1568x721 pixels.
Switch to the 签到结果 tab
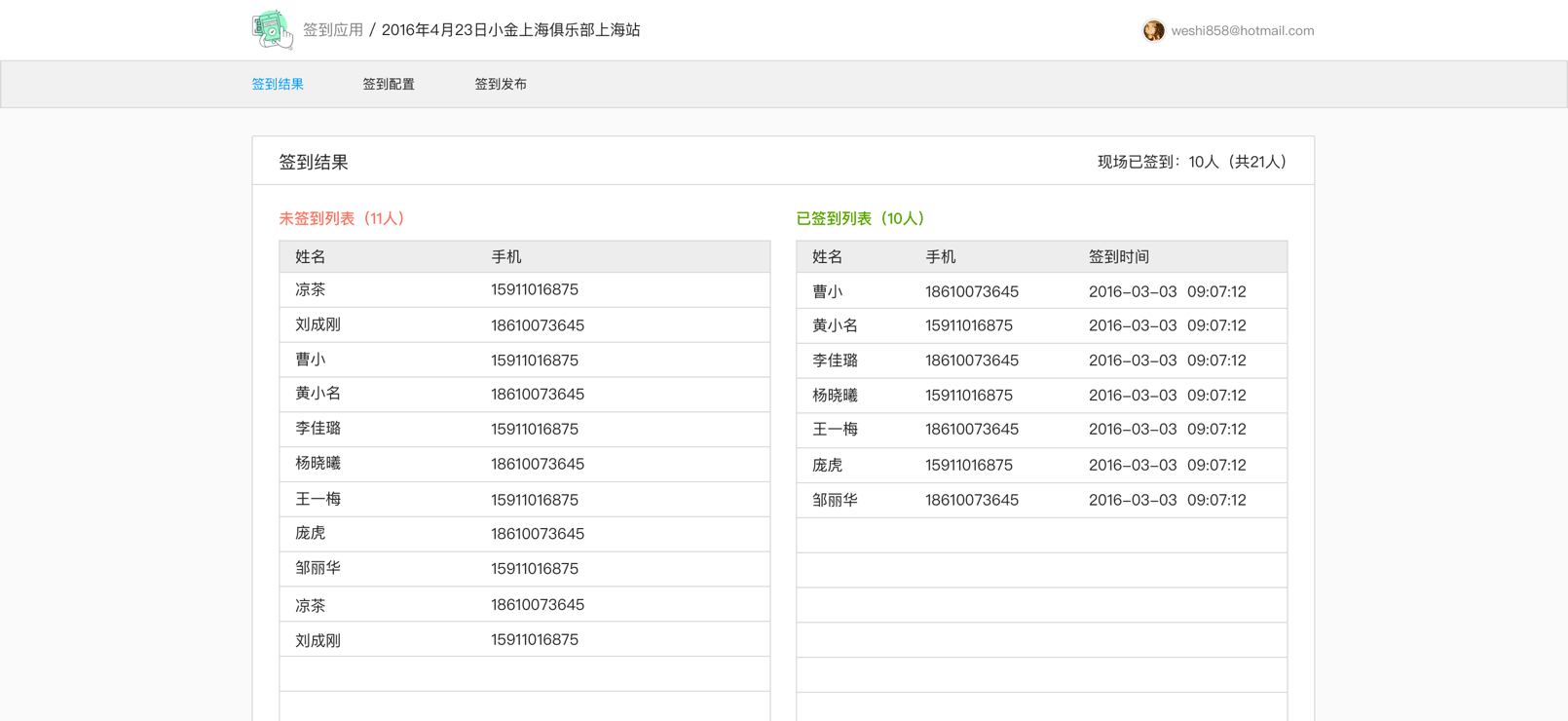(278, 85)
